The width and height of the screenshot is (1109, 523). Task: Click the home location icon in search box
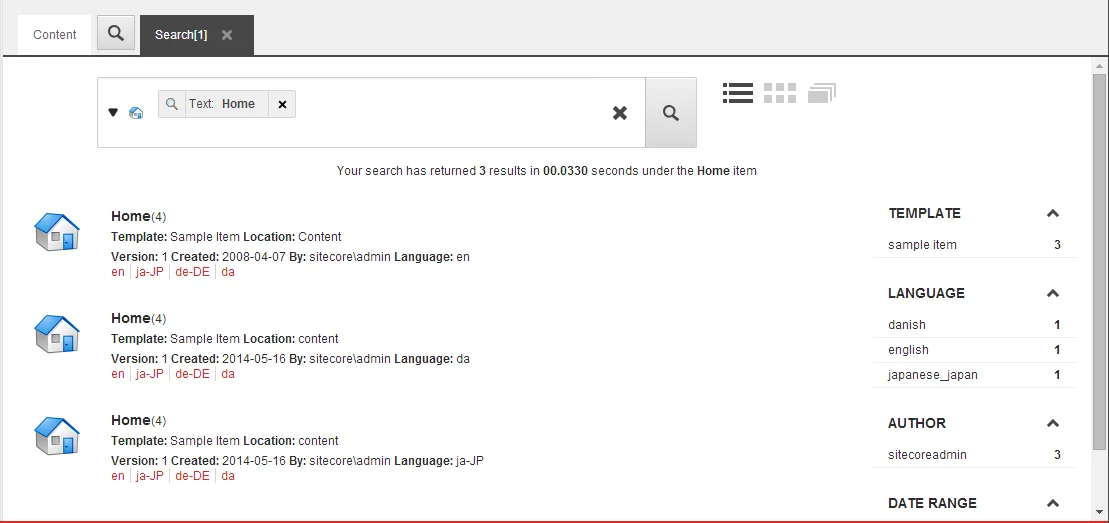136,113
